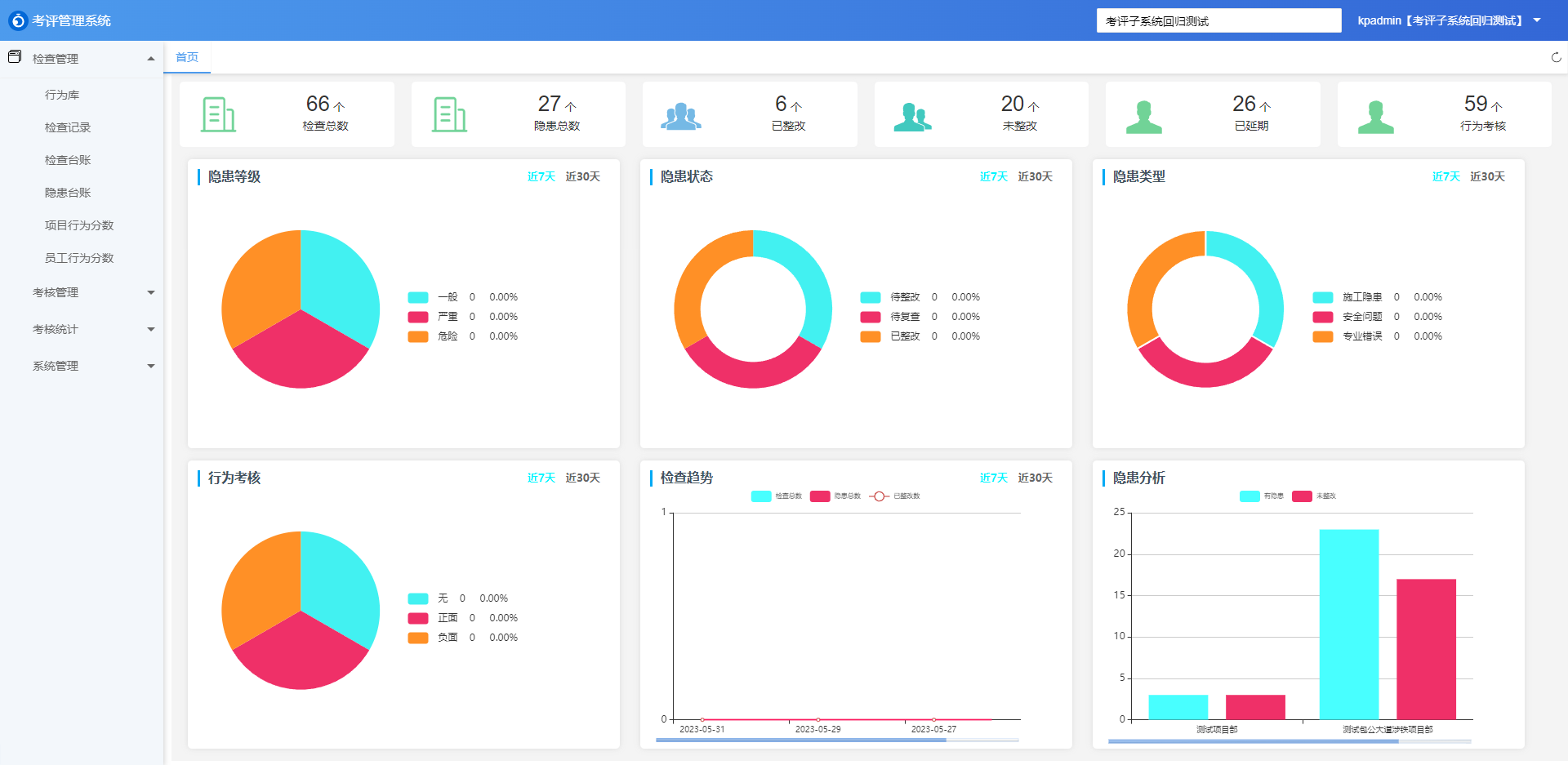This screenshot has width=1568, height=765.
Task: Click the 已延期 person icon
Action: click(1143, 117)
